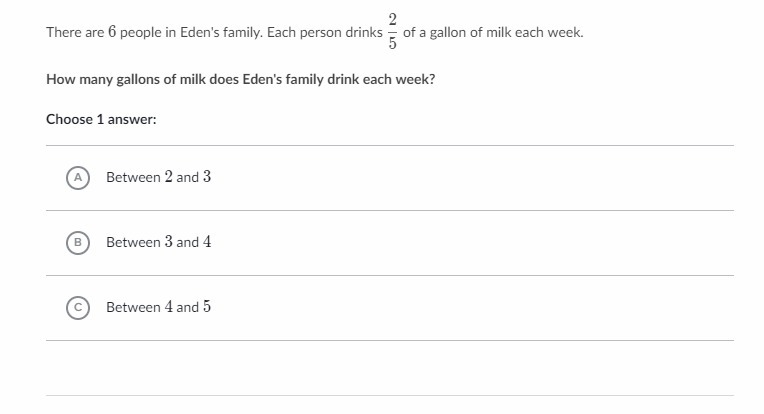Choose the "Between 2 and 3" answer label

pyautogui.click(x=158, y=177)
